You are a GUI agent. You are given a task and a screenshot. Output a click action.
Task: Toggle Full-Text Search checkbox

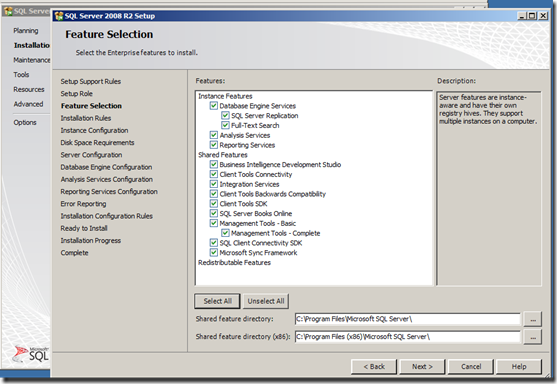click(225, 125)
